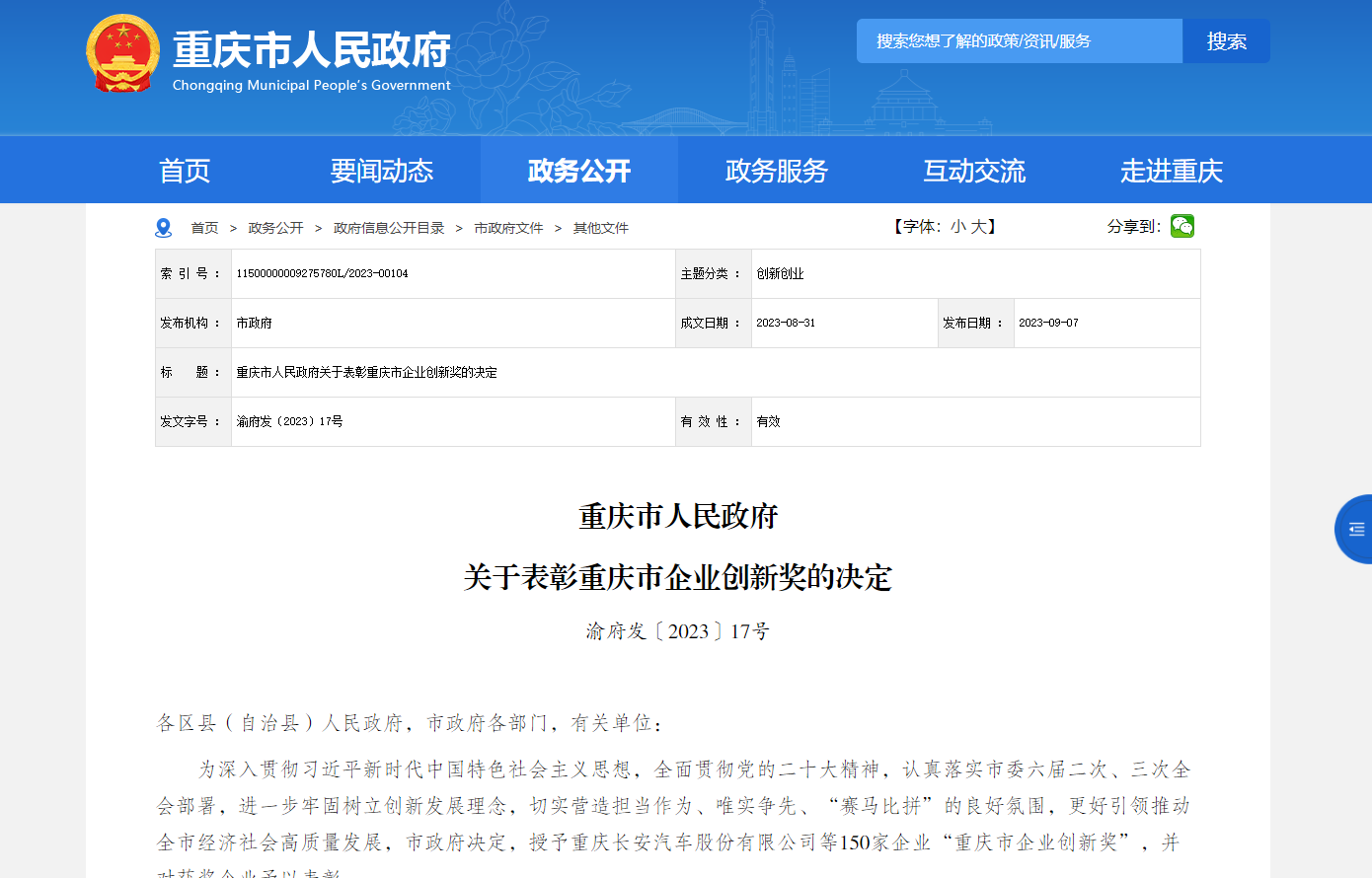
Task: Go to 市政府文件 breadcrumb link
Action: pos(508,228)
